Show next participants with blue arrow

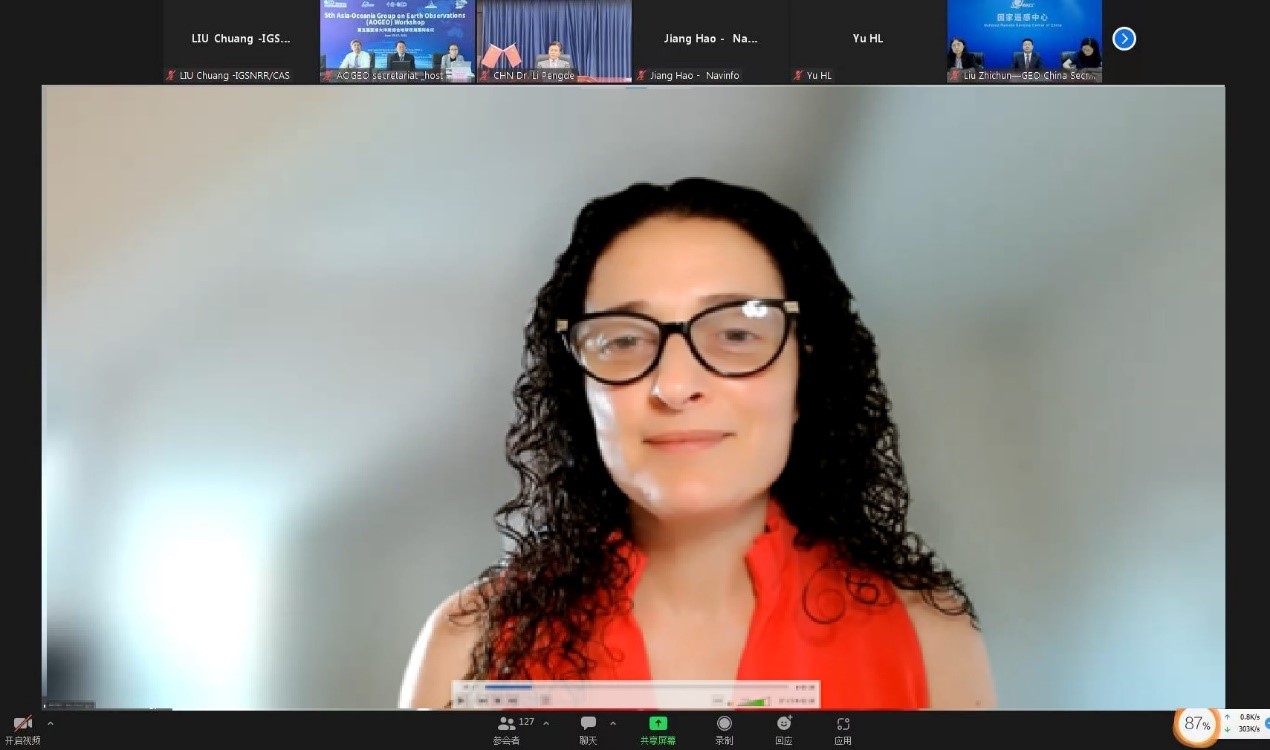pos(1124,39)
